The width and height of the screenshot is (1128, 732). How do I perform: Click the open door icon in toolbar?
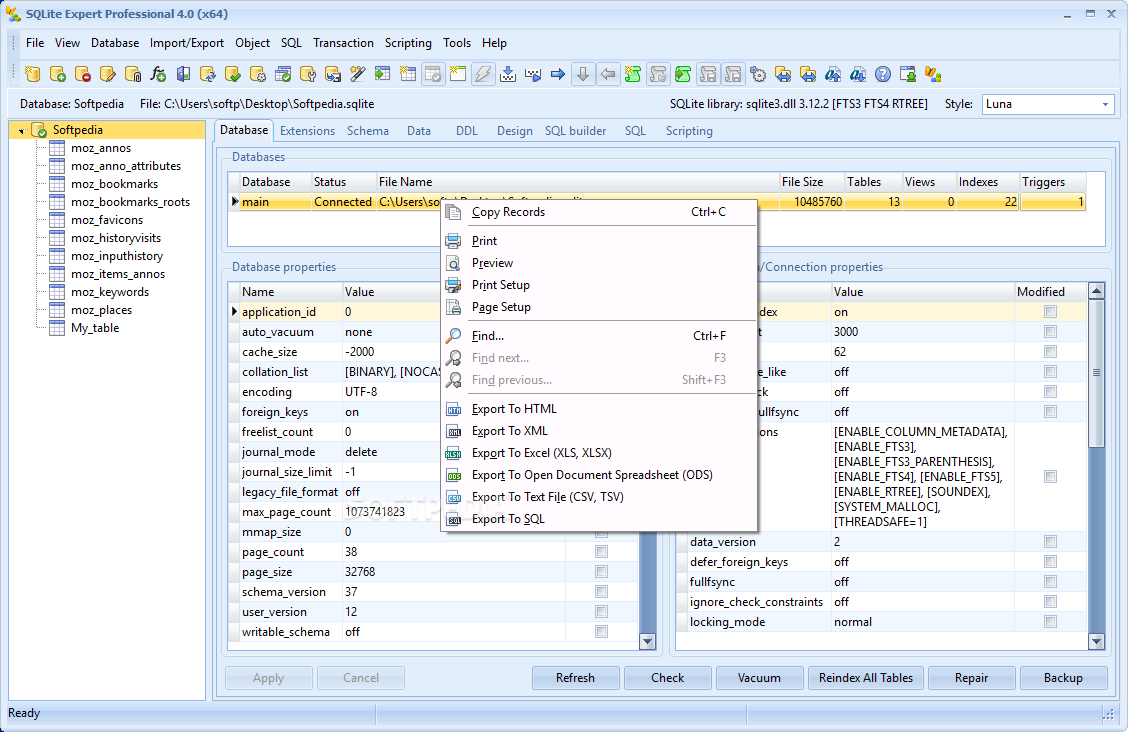(x=183, y=74)
